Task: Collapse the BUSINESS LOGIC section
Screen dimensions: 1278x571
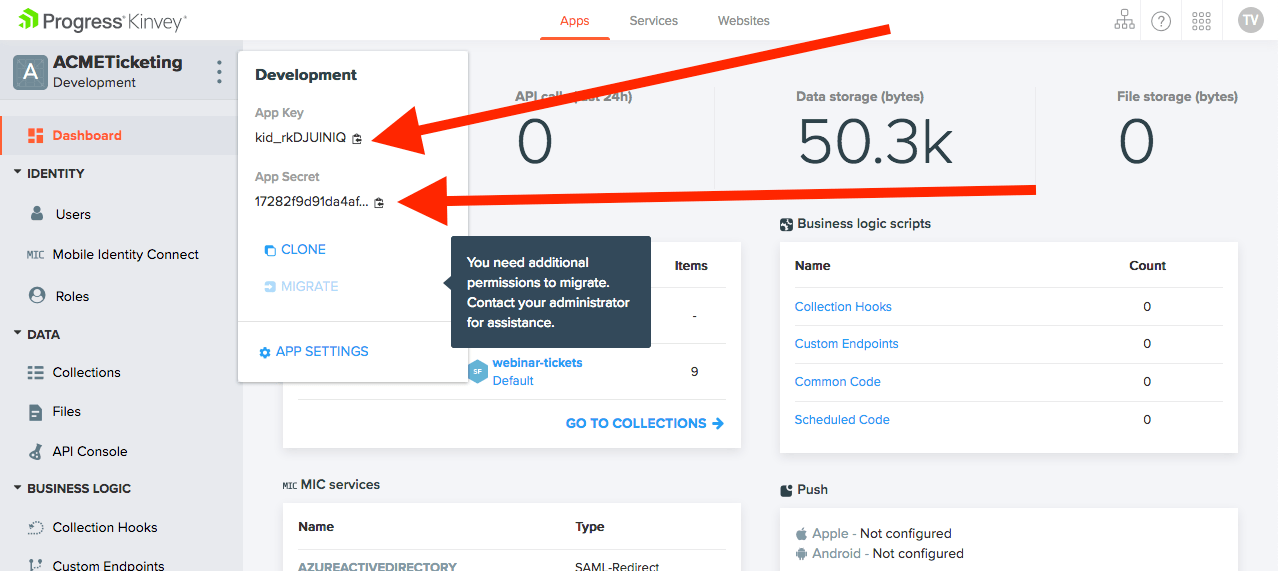Action: click(18, 488)
